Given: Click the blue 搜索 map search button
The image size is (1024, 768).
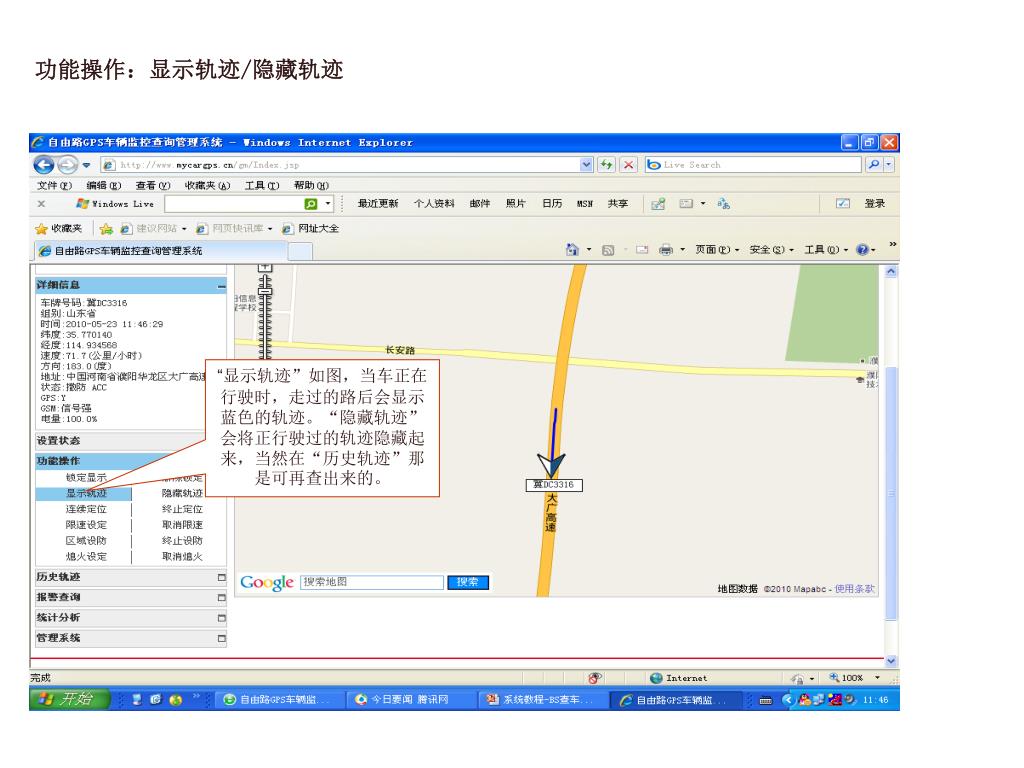Looking at the screenshot, I should pyautogui.click(x=468, y=582).
